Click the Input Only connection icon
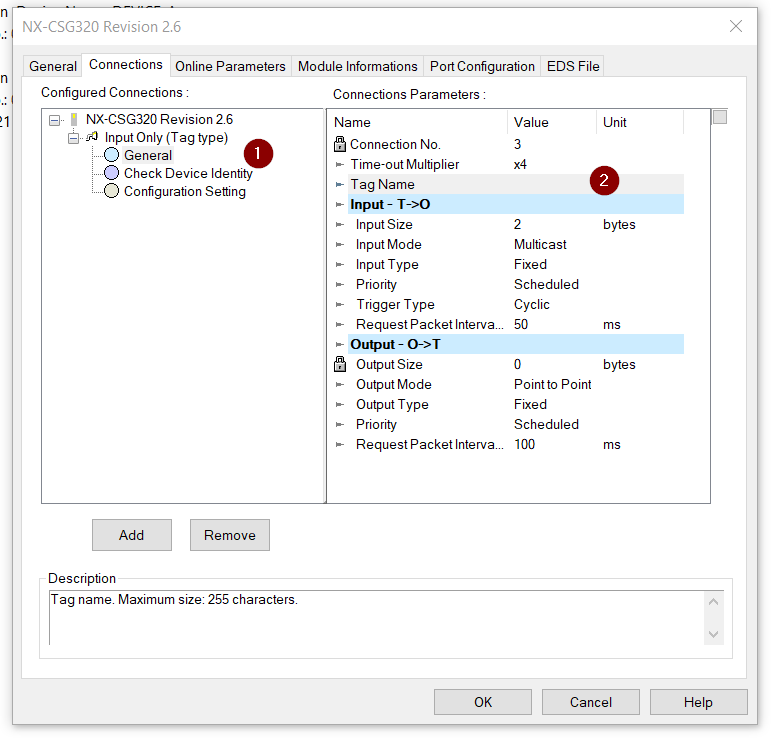This screenshot has width=776, height=738. coord(92,137)
